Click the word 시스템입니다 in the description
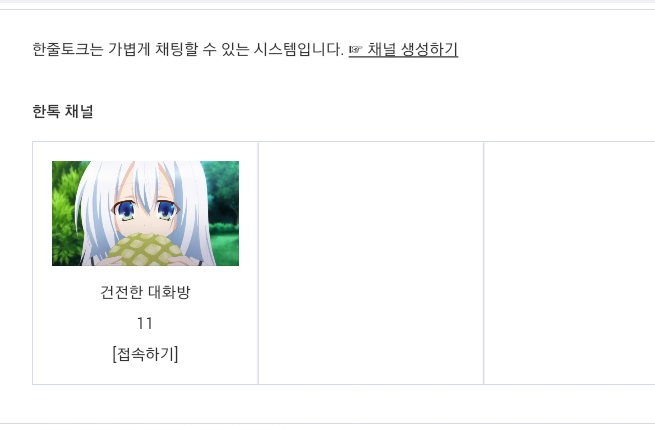Viewport: 655px width, 430px height. pos(298,49)
